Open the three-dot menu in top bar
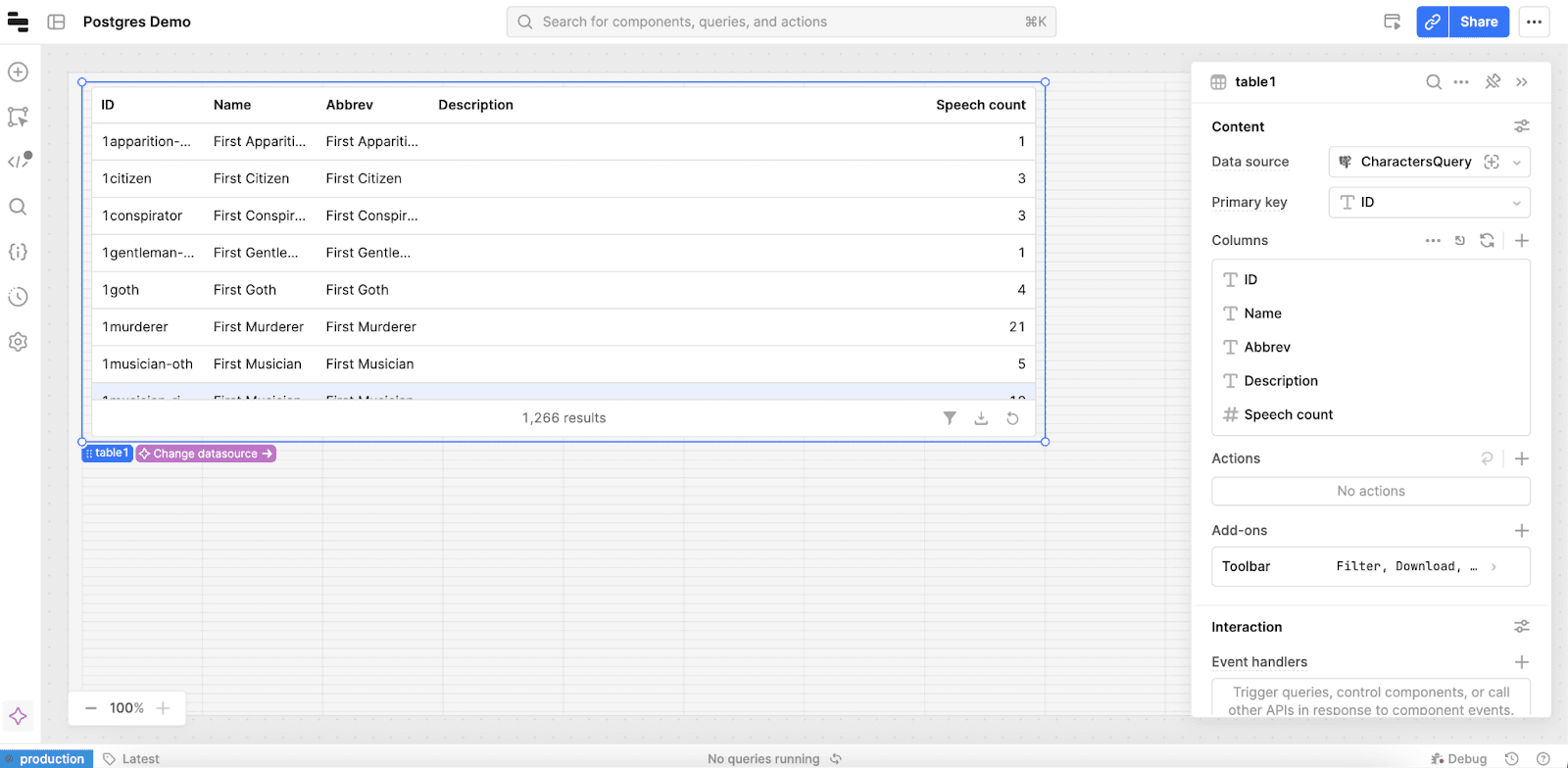The height and width of the screenshot is (768, 1568). tap(1534, 22)
